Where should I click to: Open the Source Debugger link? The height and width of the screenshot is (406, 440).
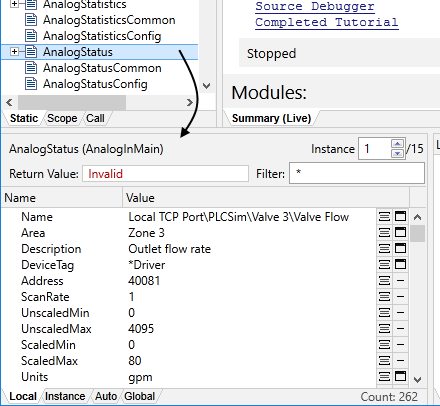(315, 6)
